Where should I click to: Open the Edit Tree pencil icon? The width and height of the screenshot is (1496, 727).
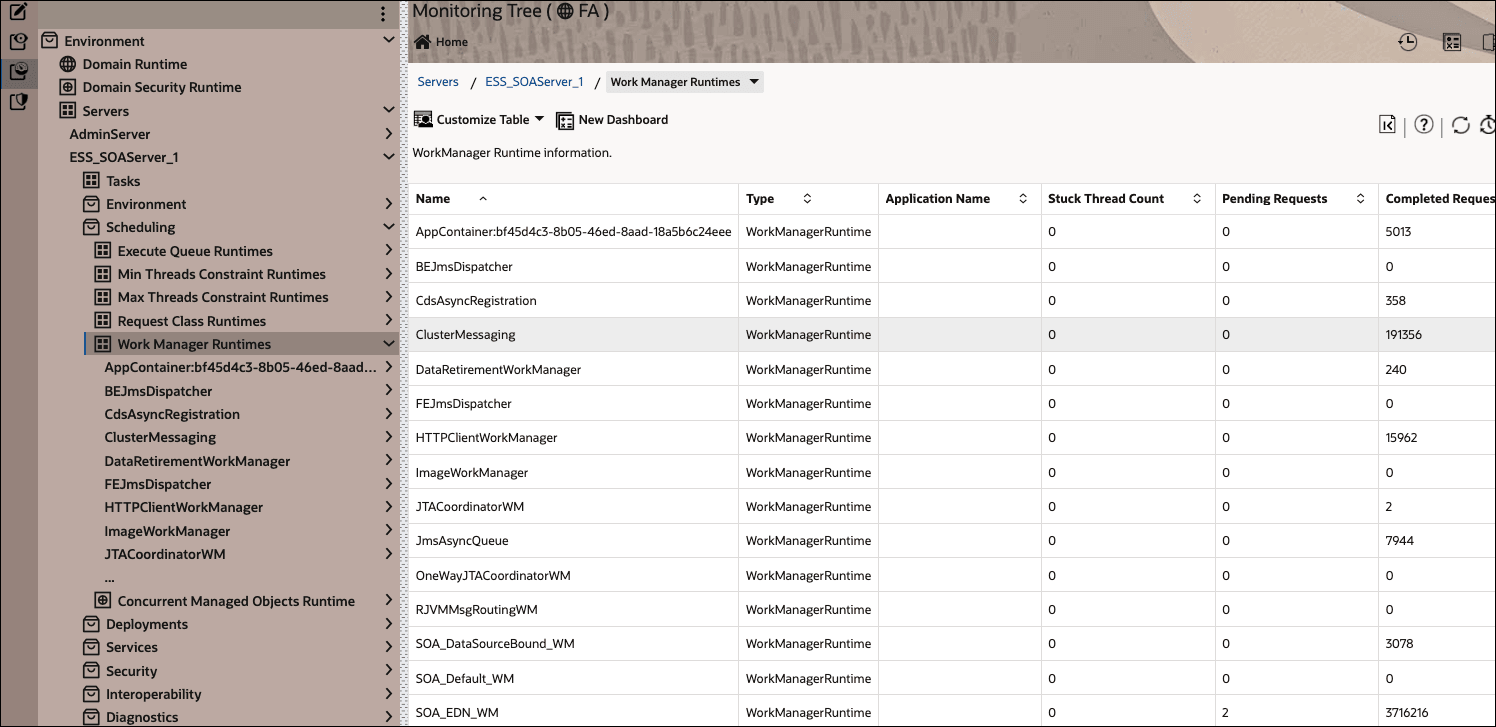(18, 12)
